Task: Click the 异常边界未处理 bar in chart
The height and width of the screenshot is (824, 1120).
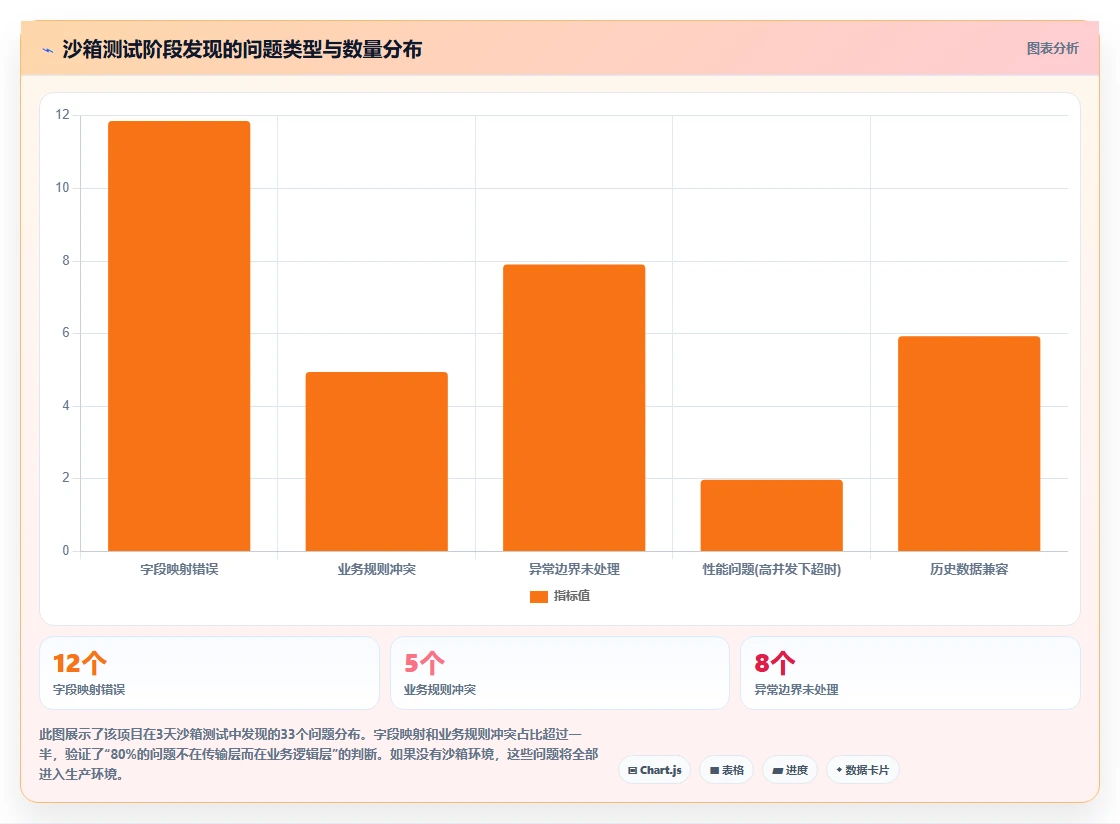Action: tap(574, 408)
